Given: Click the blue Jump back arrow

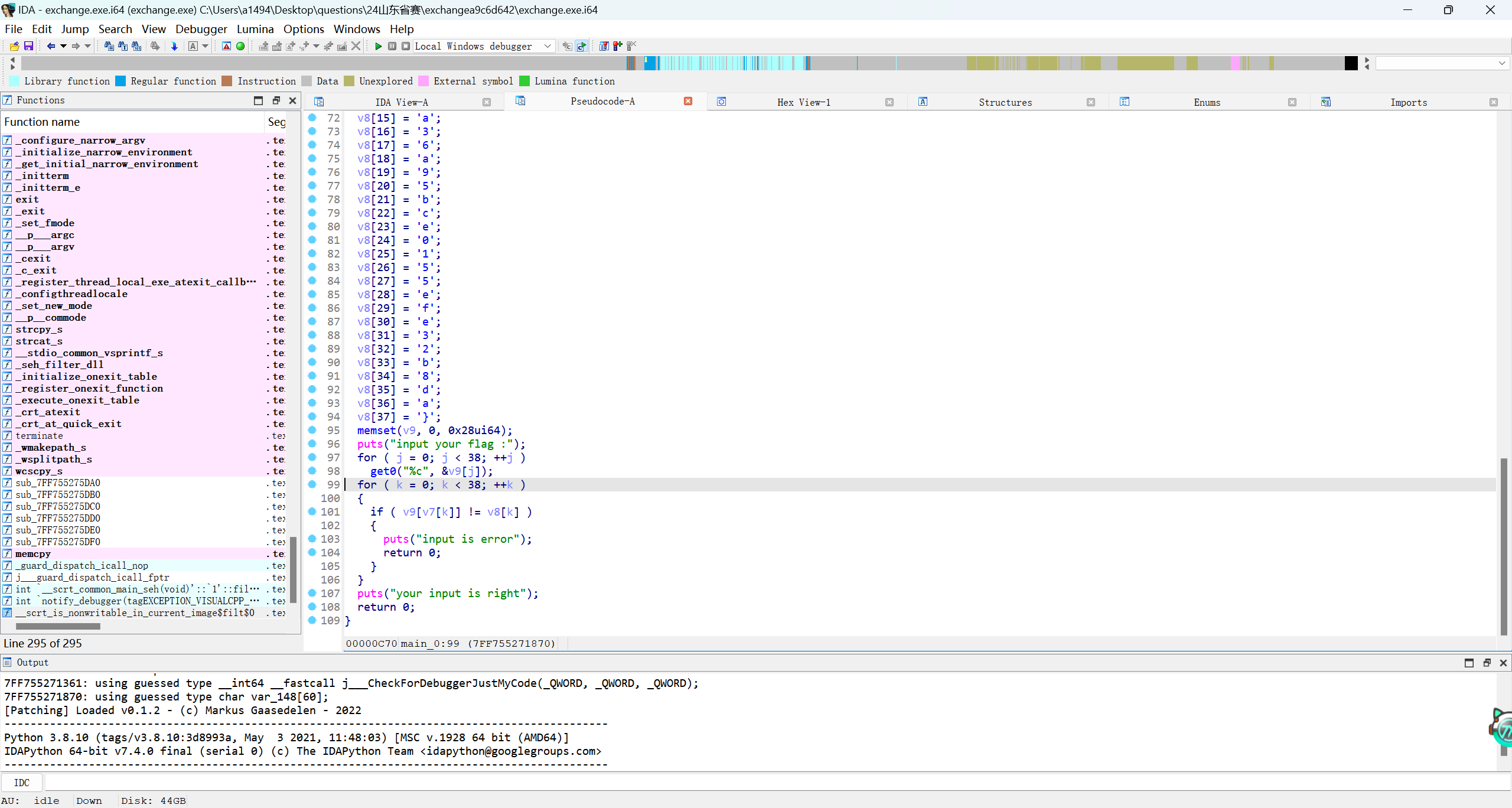Looking at the screenshot, I should coord(51,46).
